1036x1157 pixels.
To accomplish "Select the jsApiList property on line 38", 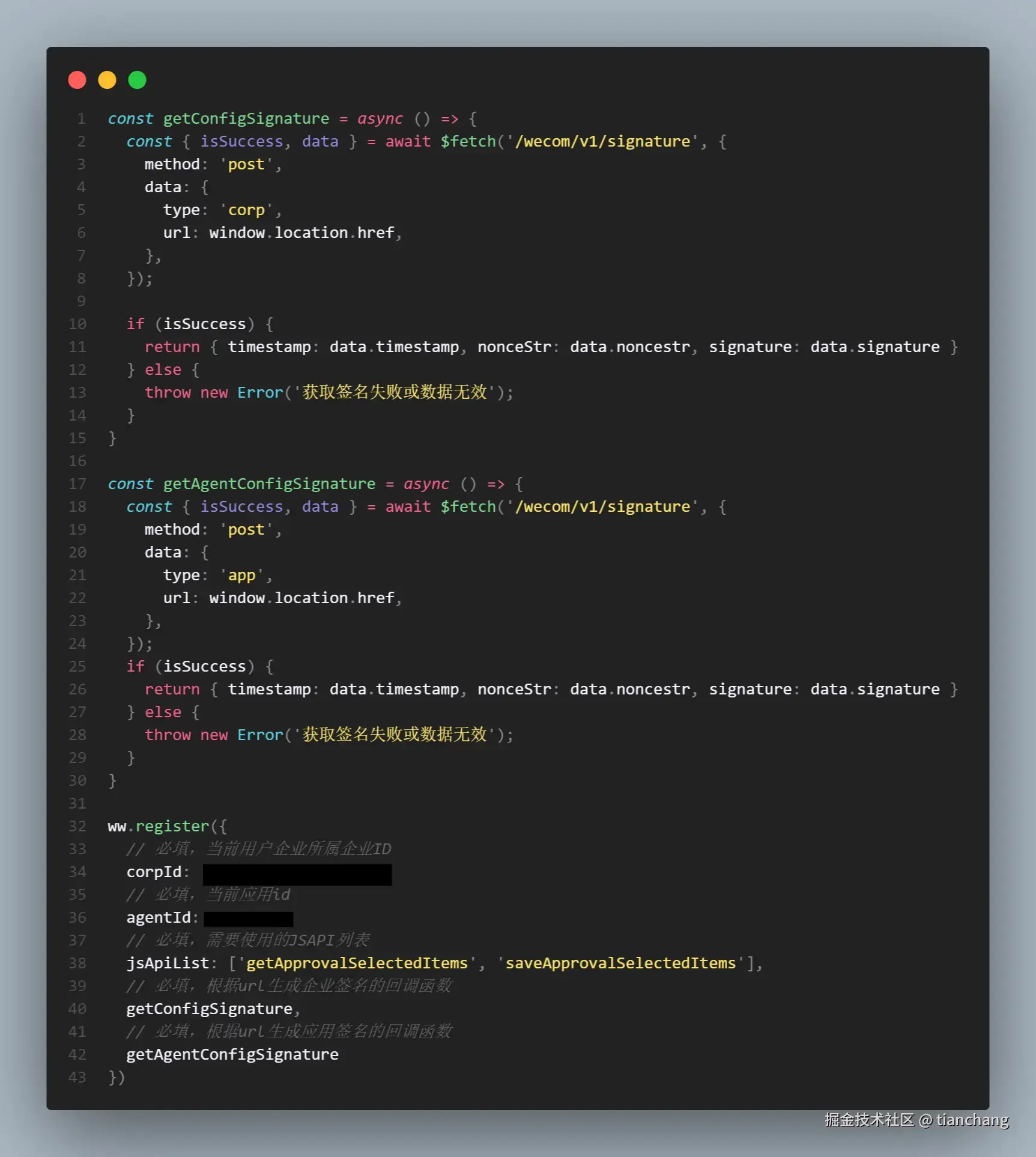I will click(x=170, y=963).
